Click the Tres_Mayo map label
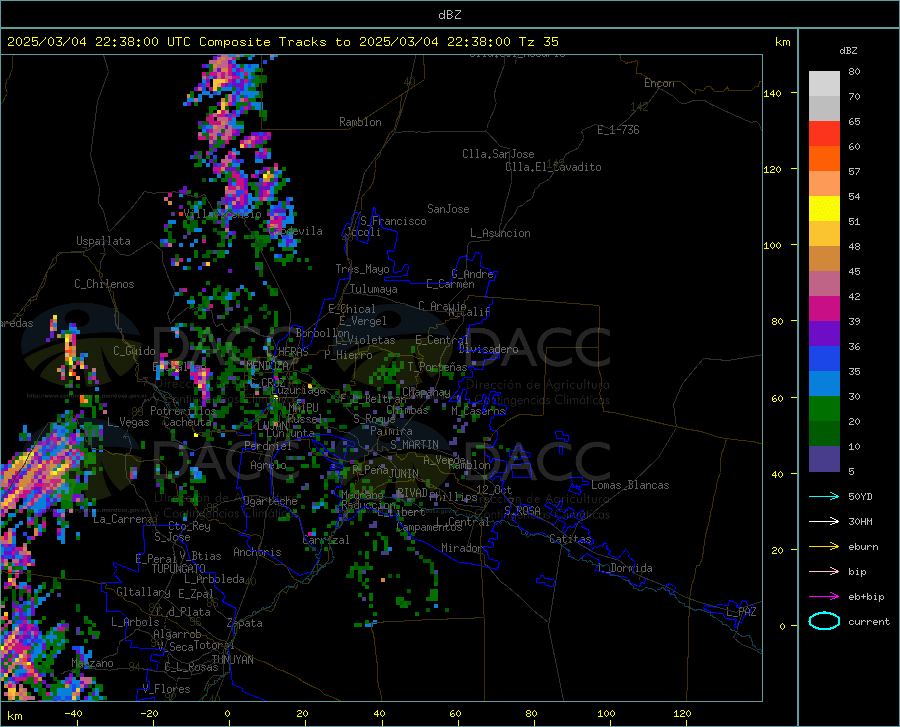This screenshot has height=727, width=900. click(362, 269)
